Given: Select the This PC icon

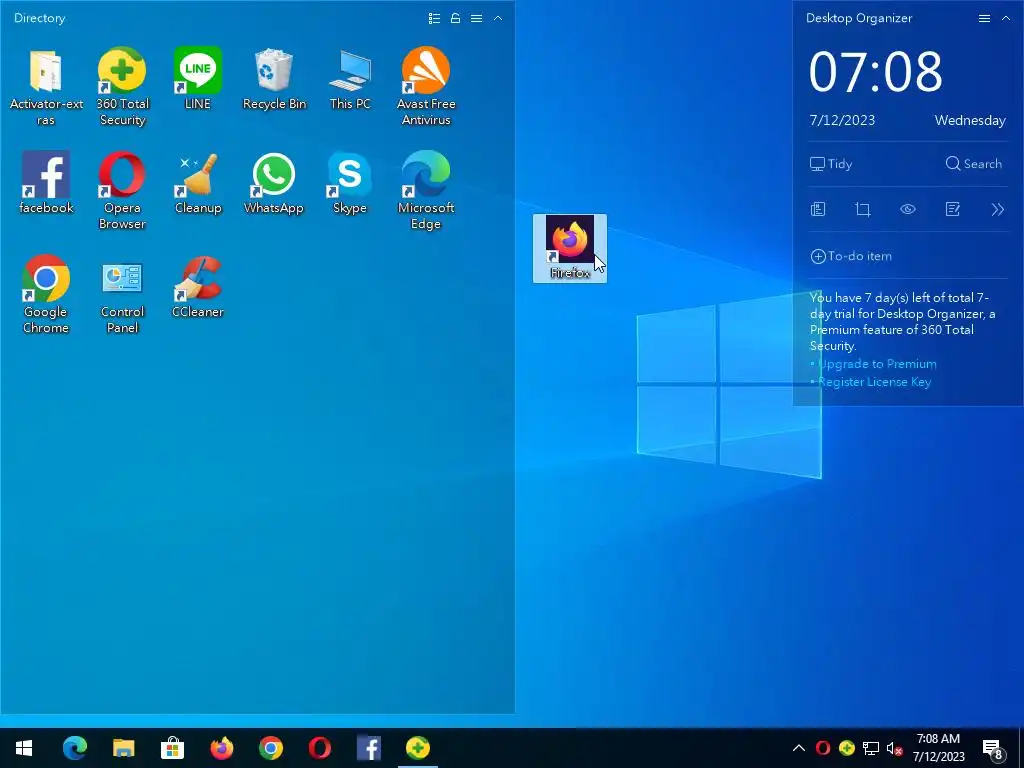Looking at the screenshot, I should [x=350, y=78].
